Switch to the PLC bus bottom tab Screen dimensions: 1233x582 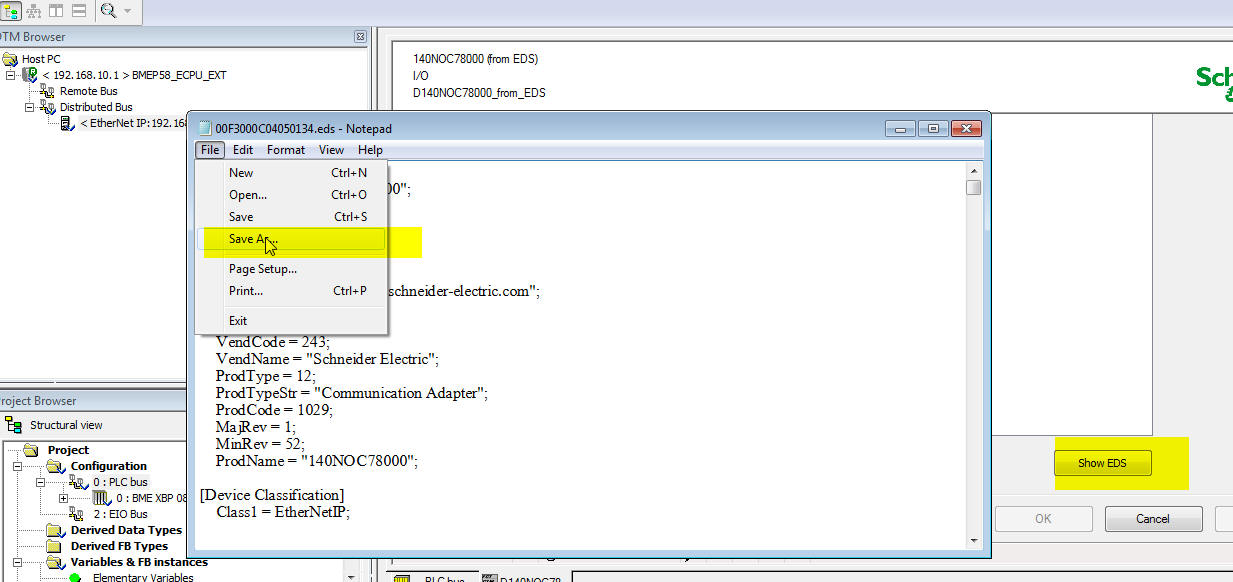click(431, 578)
